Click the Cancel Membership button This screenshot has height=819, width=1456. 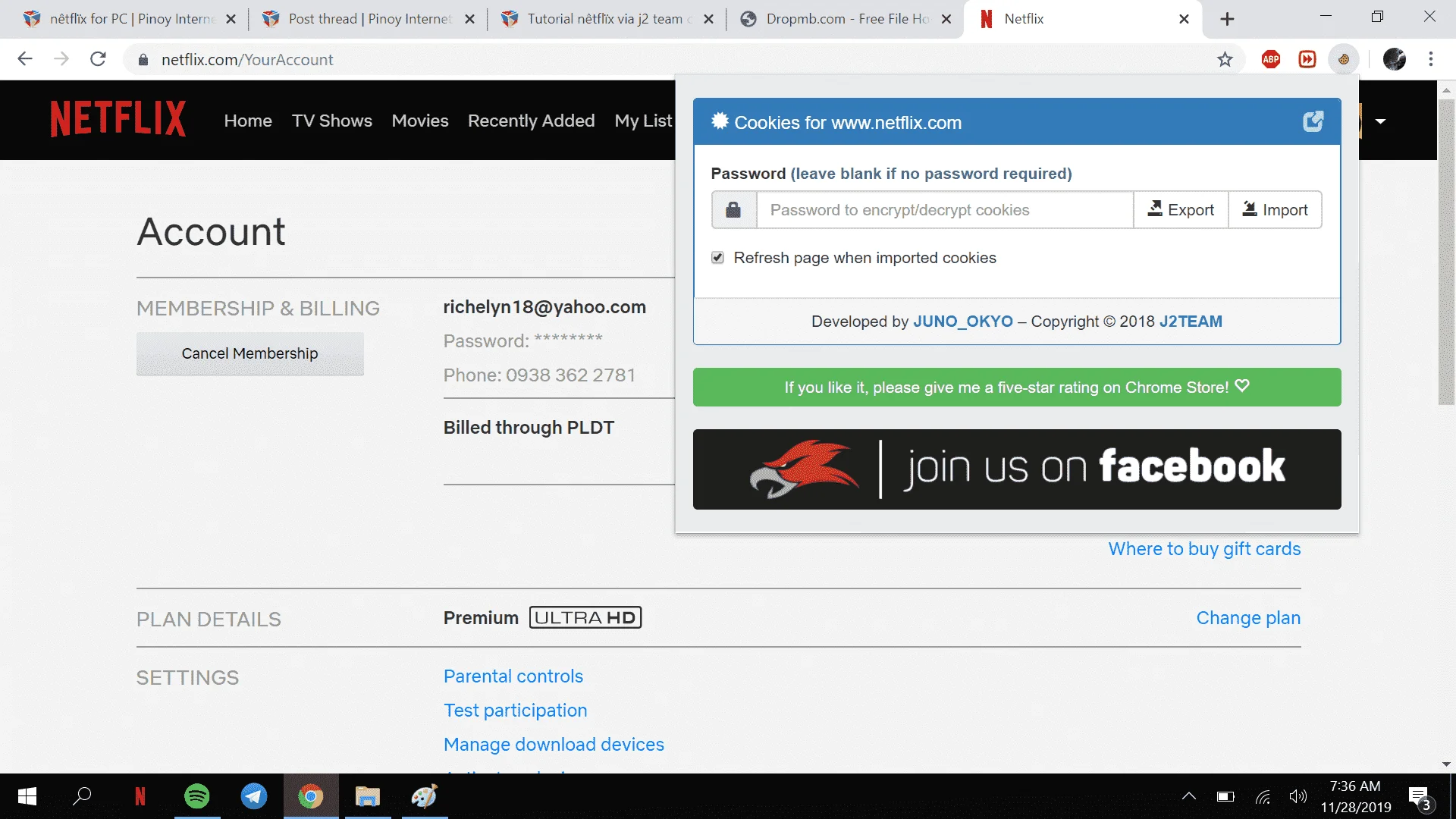click(249, 353)
